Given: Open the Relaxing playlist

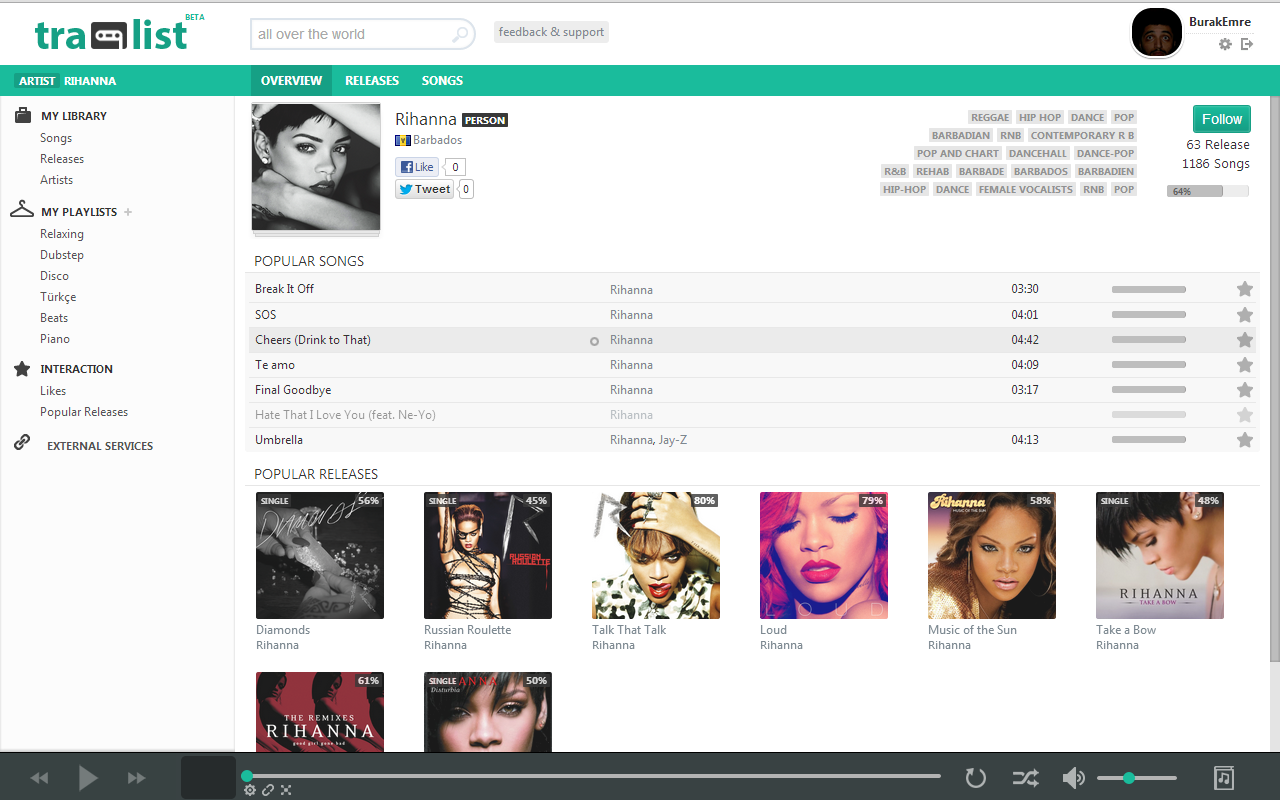Looking at the screenshot, I should [x=62, y=234].
